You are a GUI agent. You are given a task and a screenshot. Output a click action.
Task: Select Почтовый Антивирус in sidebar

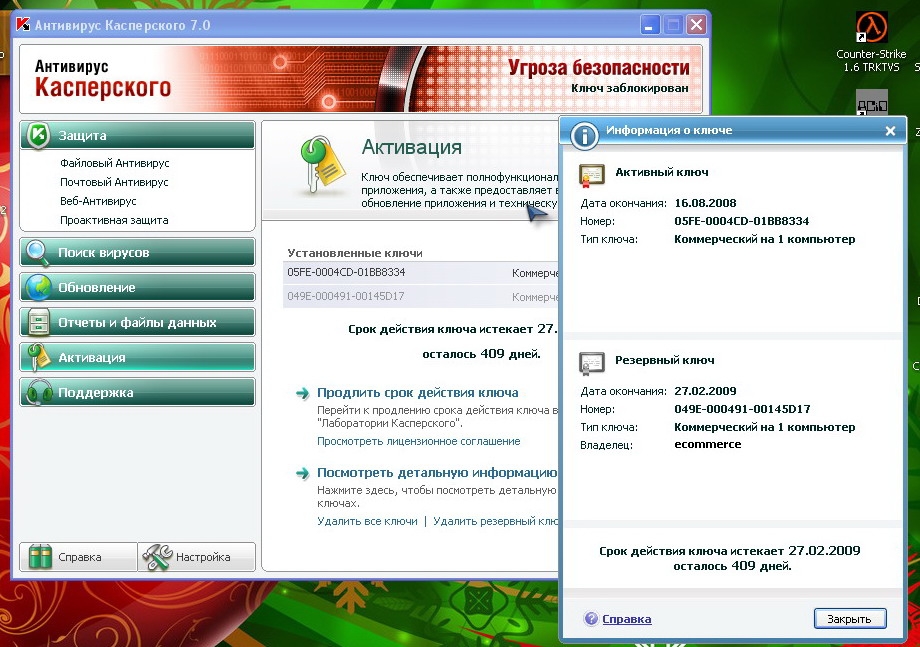(114, 182)
